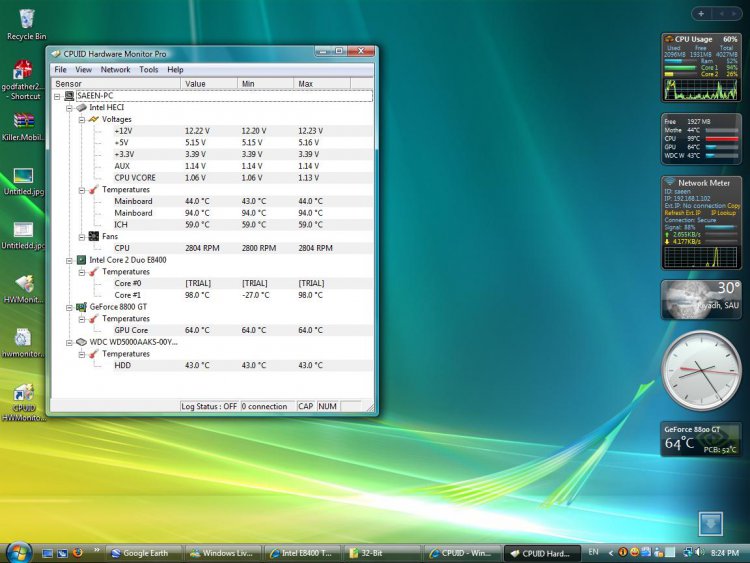The image size is (750, 563).
Task: Click the taskbar clock showing 8:24 PM
Action: pyautogui.click(x=725, y=553)
